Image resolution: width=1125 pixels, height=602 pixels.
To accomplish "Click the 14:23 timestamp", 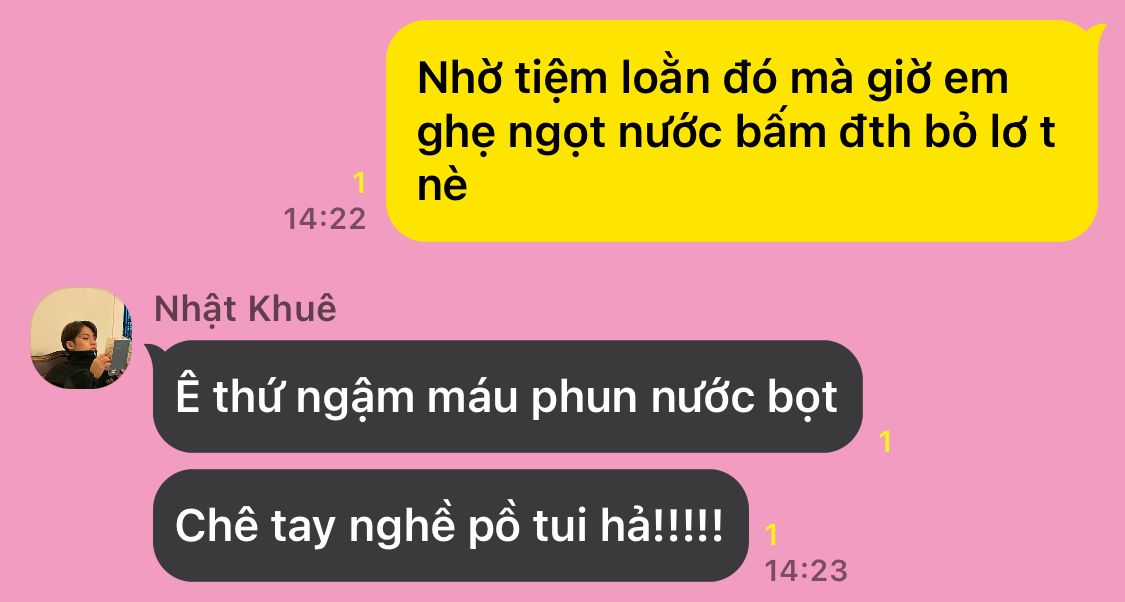I will tap(806, 571).
